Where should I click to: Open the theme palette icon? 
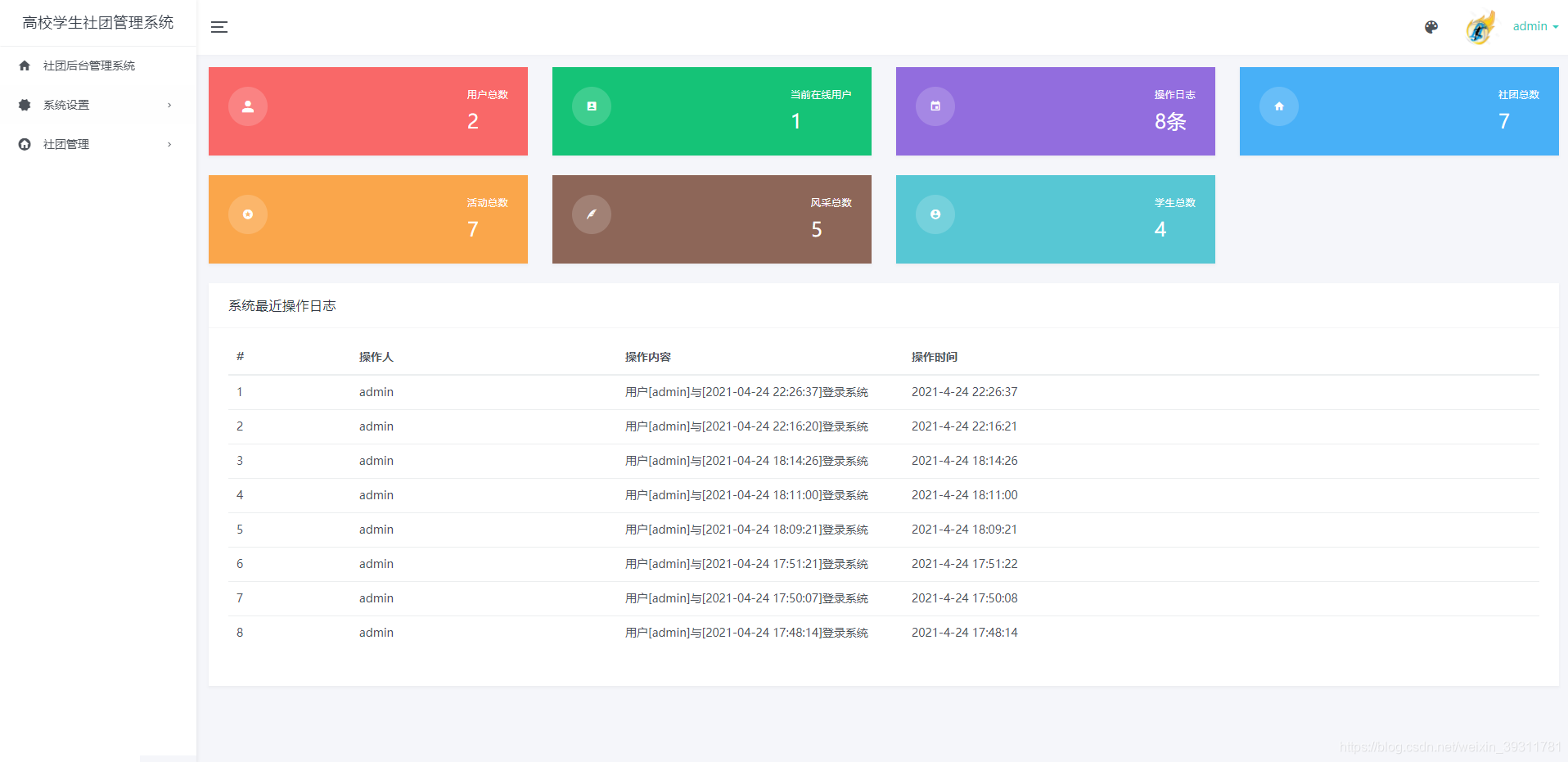[1431, 27]
